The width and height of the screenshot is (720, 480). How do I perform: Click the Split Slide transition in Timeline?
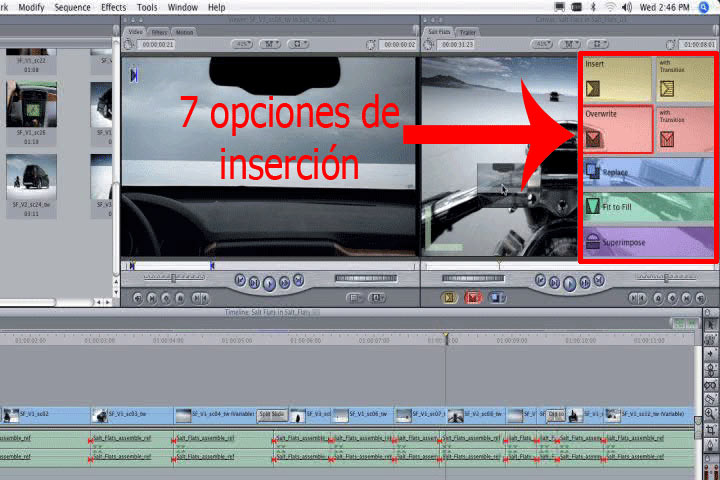coord(272,415)
